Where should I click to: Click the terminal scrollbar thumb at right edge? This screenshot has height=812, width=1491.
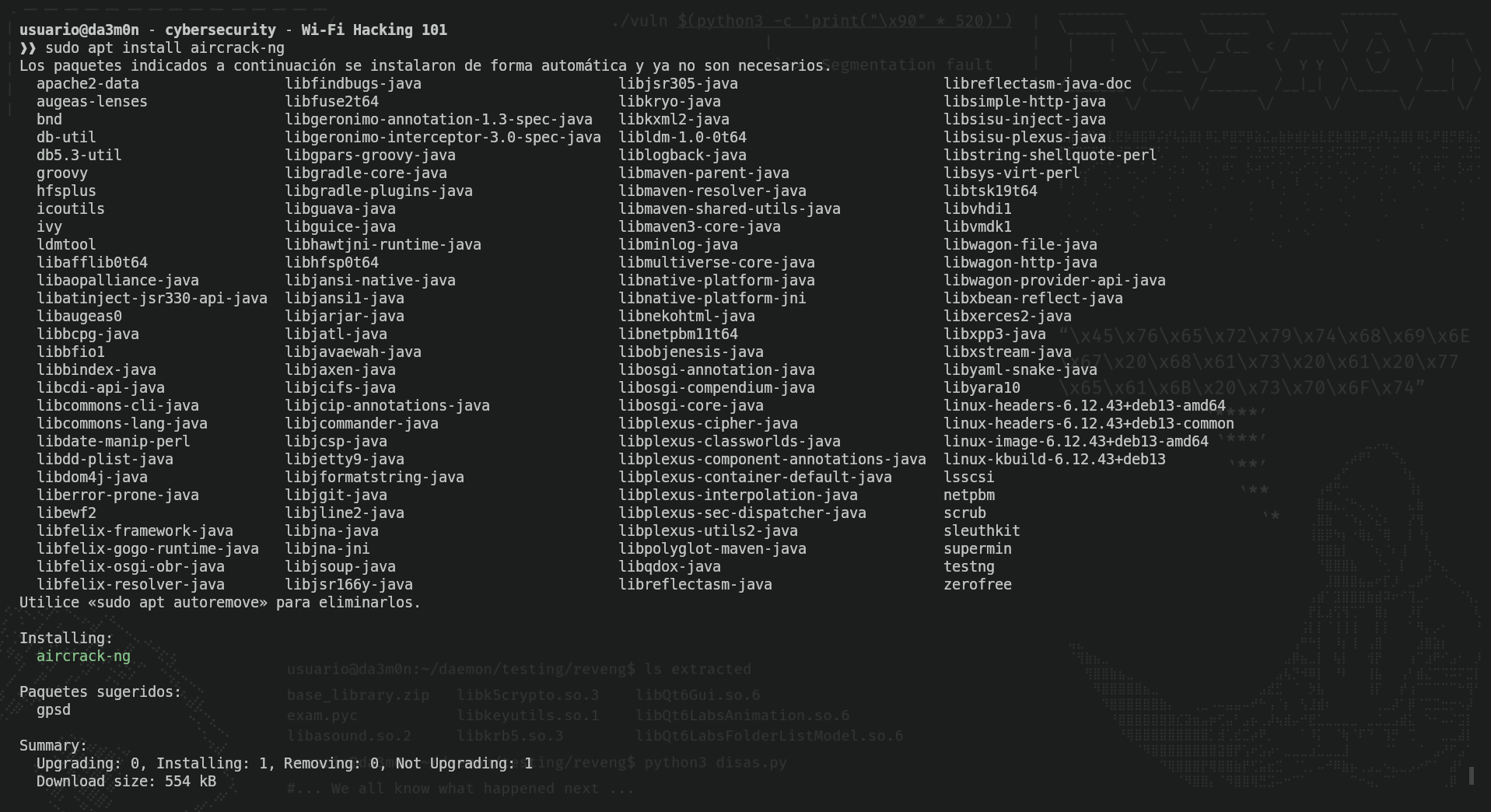[1471, 775]
